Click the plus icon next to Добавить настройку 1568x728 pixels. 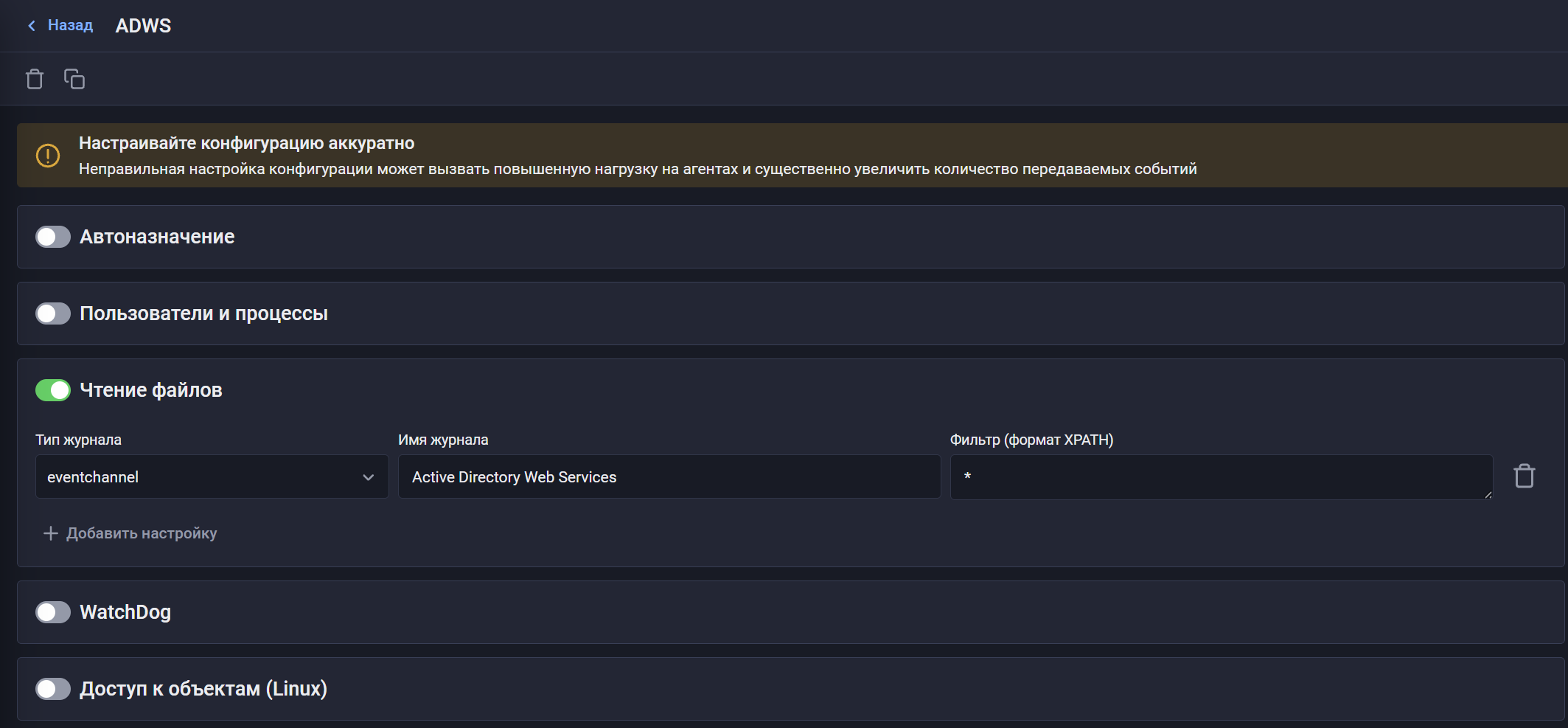point(51,533)
